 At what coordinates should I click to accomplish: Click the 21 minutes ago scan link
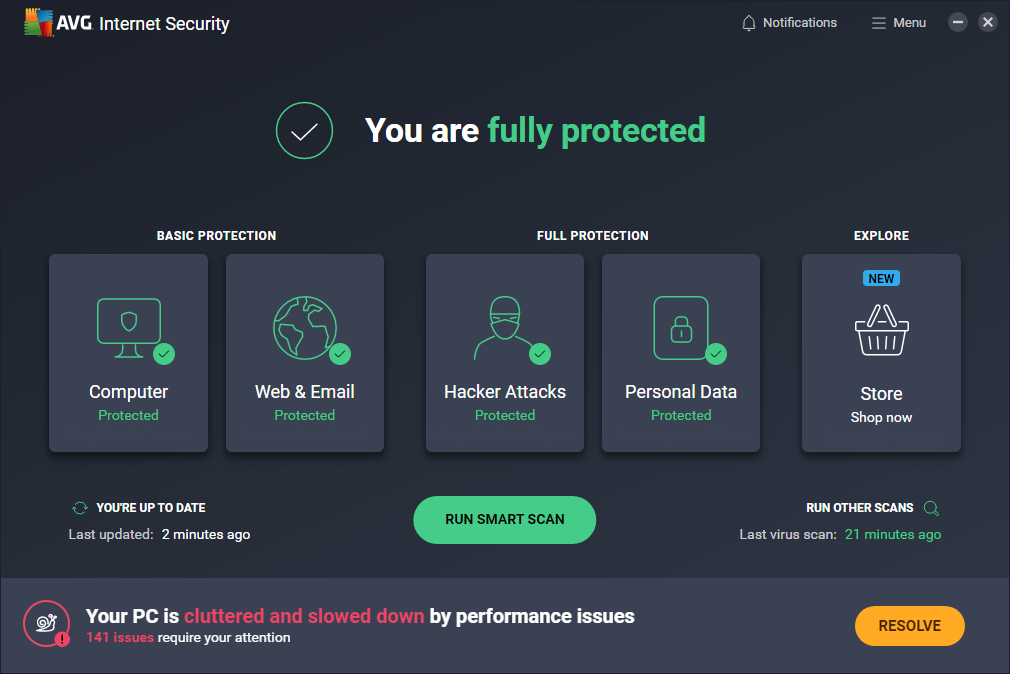(893, 534)
